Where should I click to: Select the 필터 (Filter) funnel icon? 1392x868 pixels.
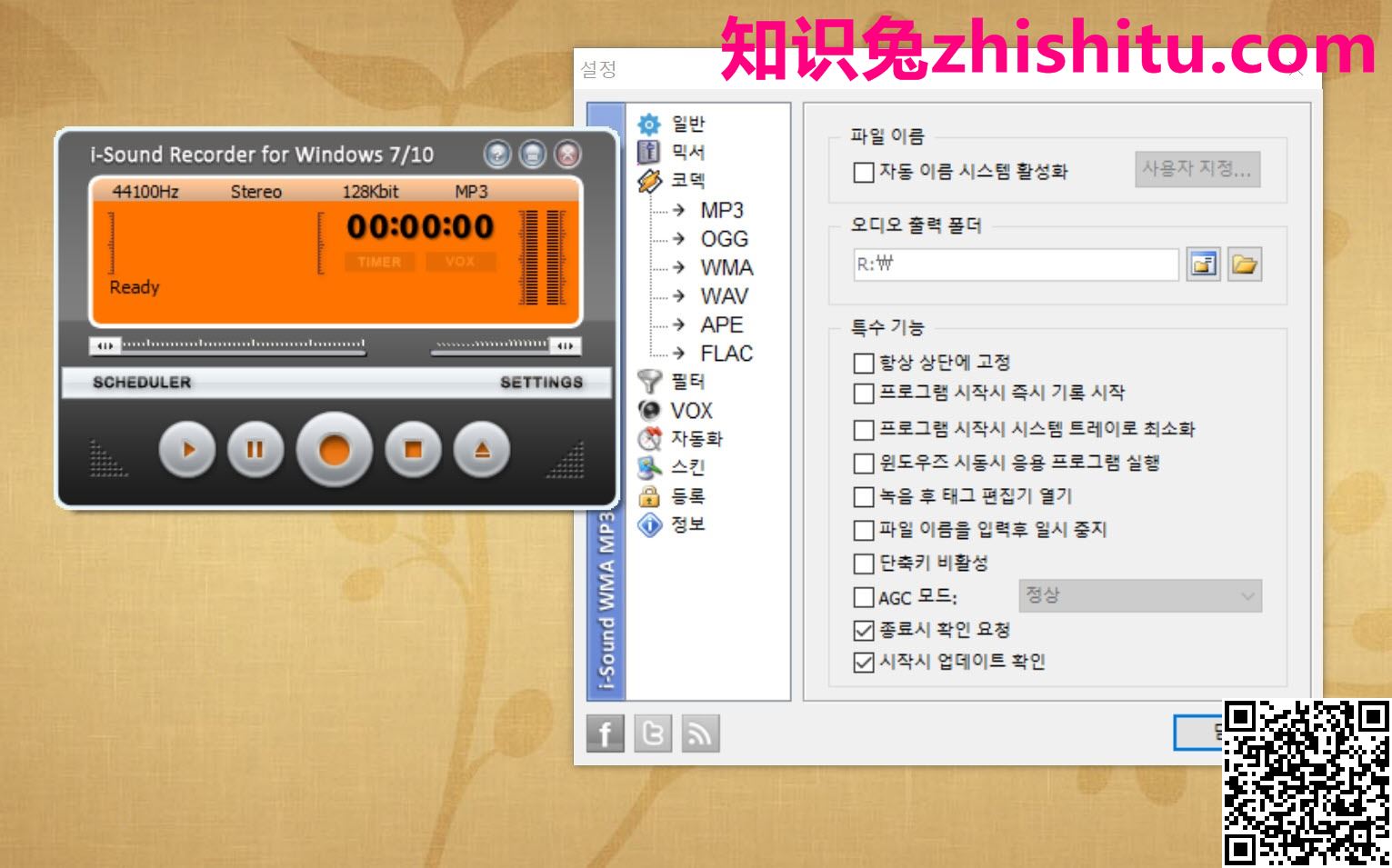point(649,381)
